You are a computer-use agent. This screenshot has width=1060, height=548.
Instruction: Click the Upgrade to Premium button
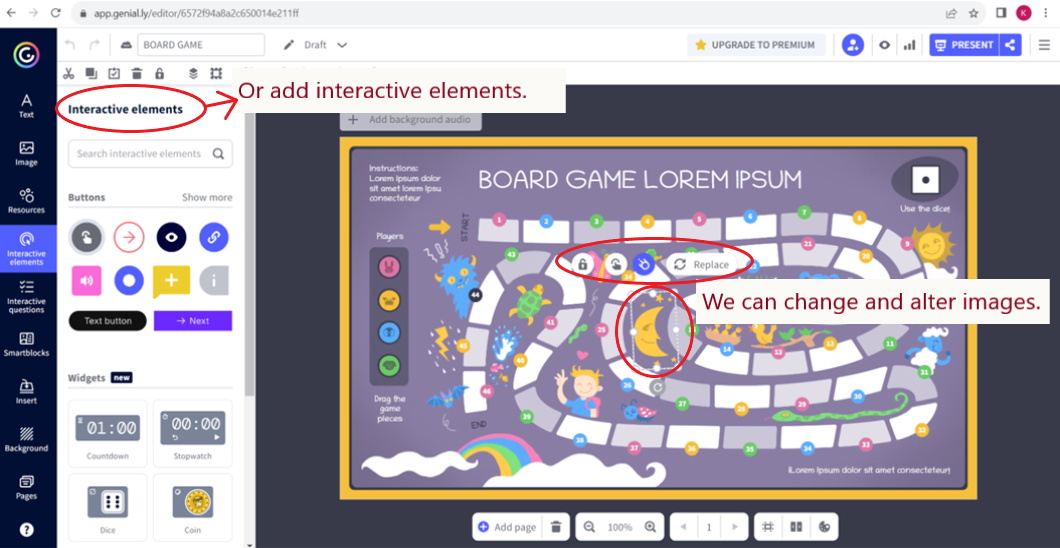756,45
